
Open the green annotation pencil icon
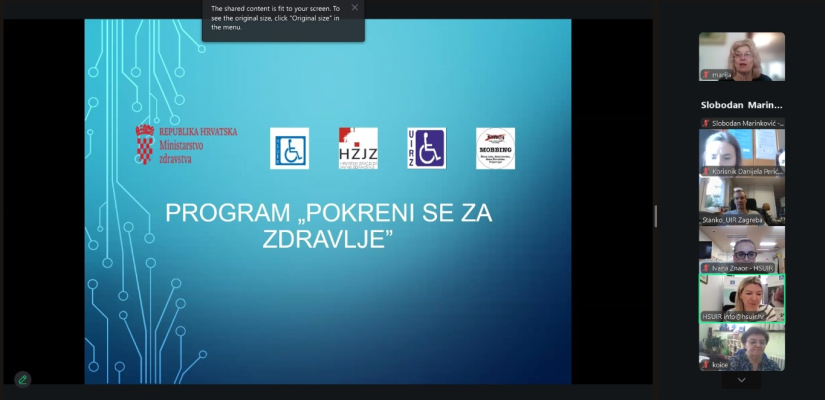23,379
